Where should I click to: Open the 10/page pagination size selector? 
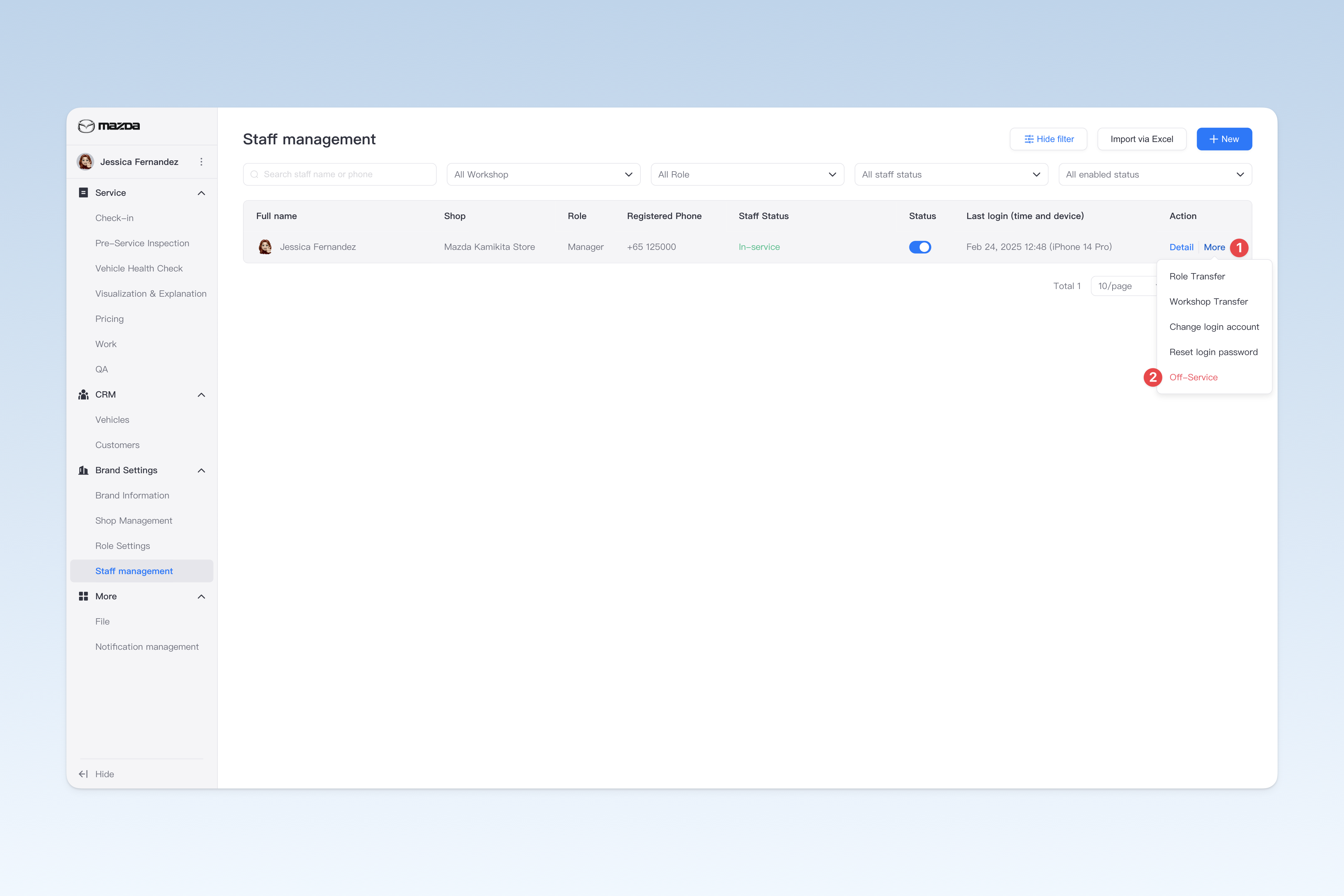click(1124, 286)
